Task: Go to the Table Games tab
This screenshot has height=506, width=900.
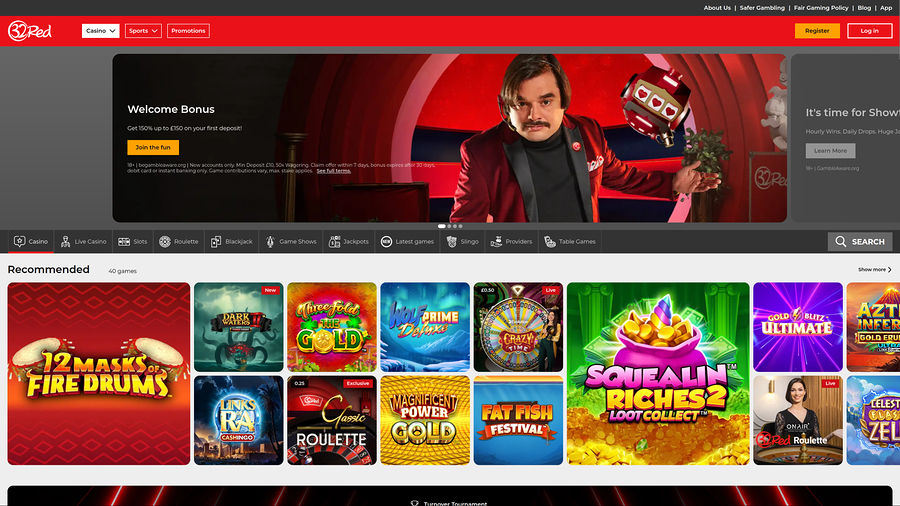Action: tap(570, 242)
